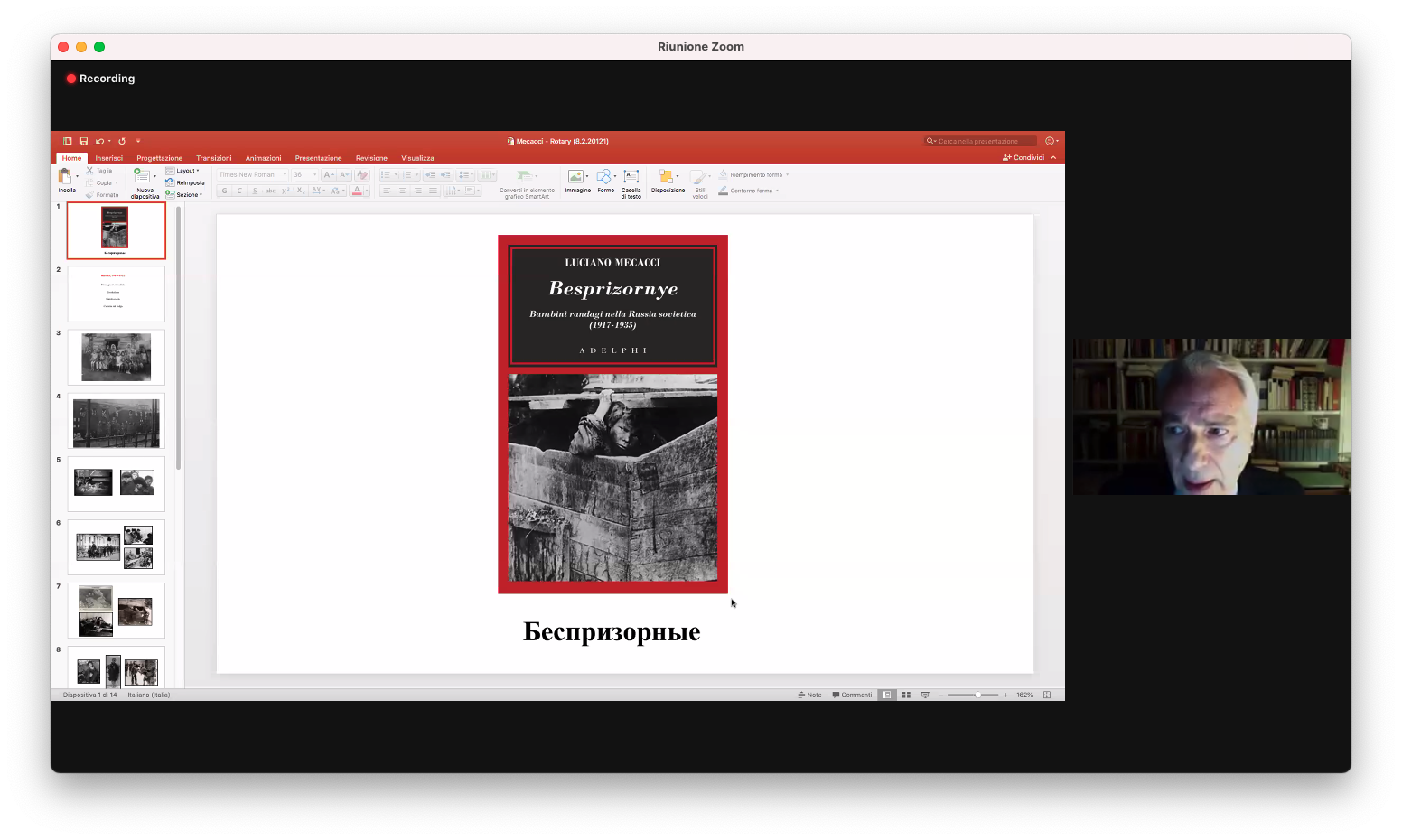Click the Condividi share button
Viewport: 1402px width, 840px height.
pos(1023,157)
